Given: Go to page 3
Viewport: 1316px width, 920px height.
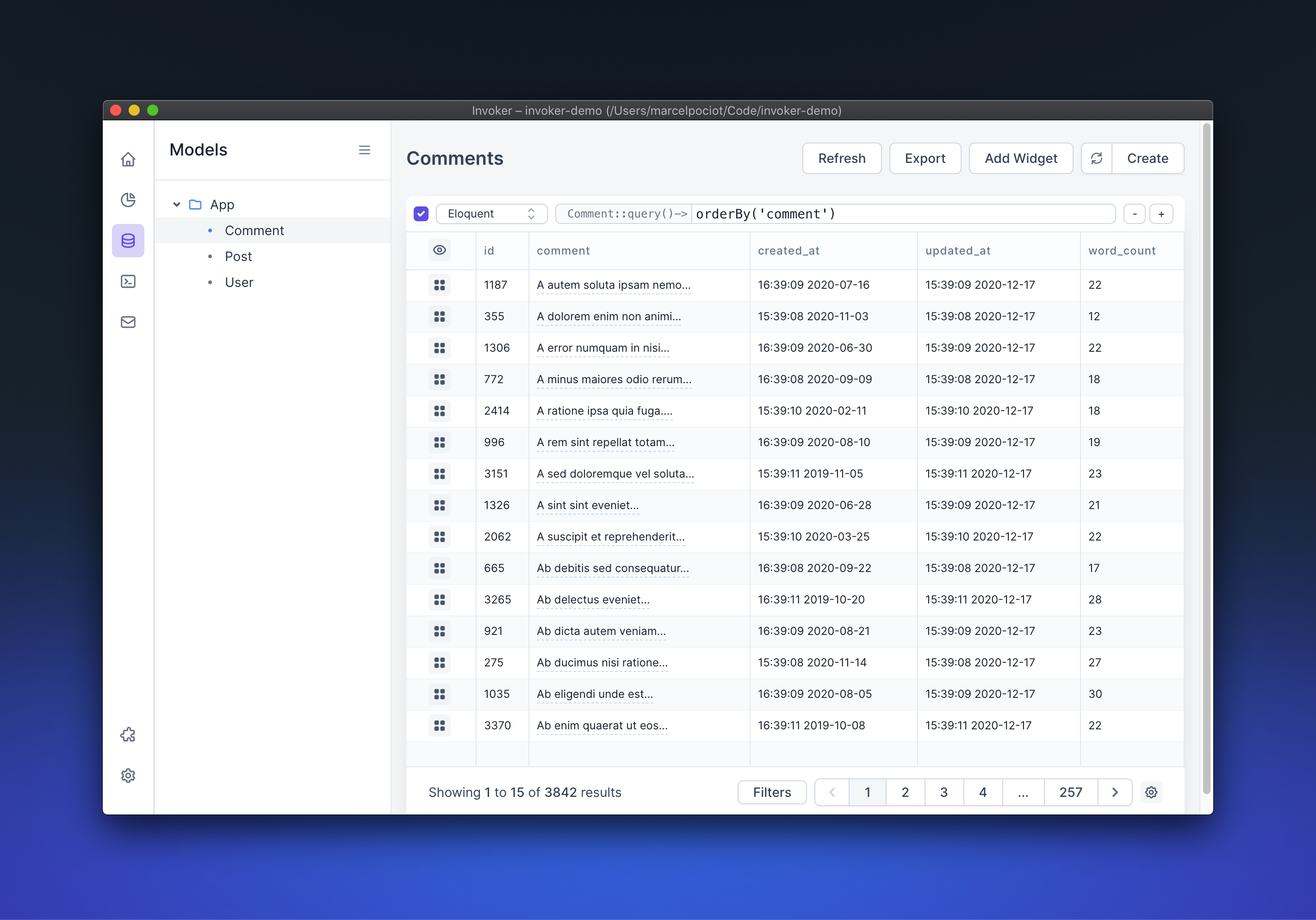Looking at the screenshot, I should [x=944, y=792].
